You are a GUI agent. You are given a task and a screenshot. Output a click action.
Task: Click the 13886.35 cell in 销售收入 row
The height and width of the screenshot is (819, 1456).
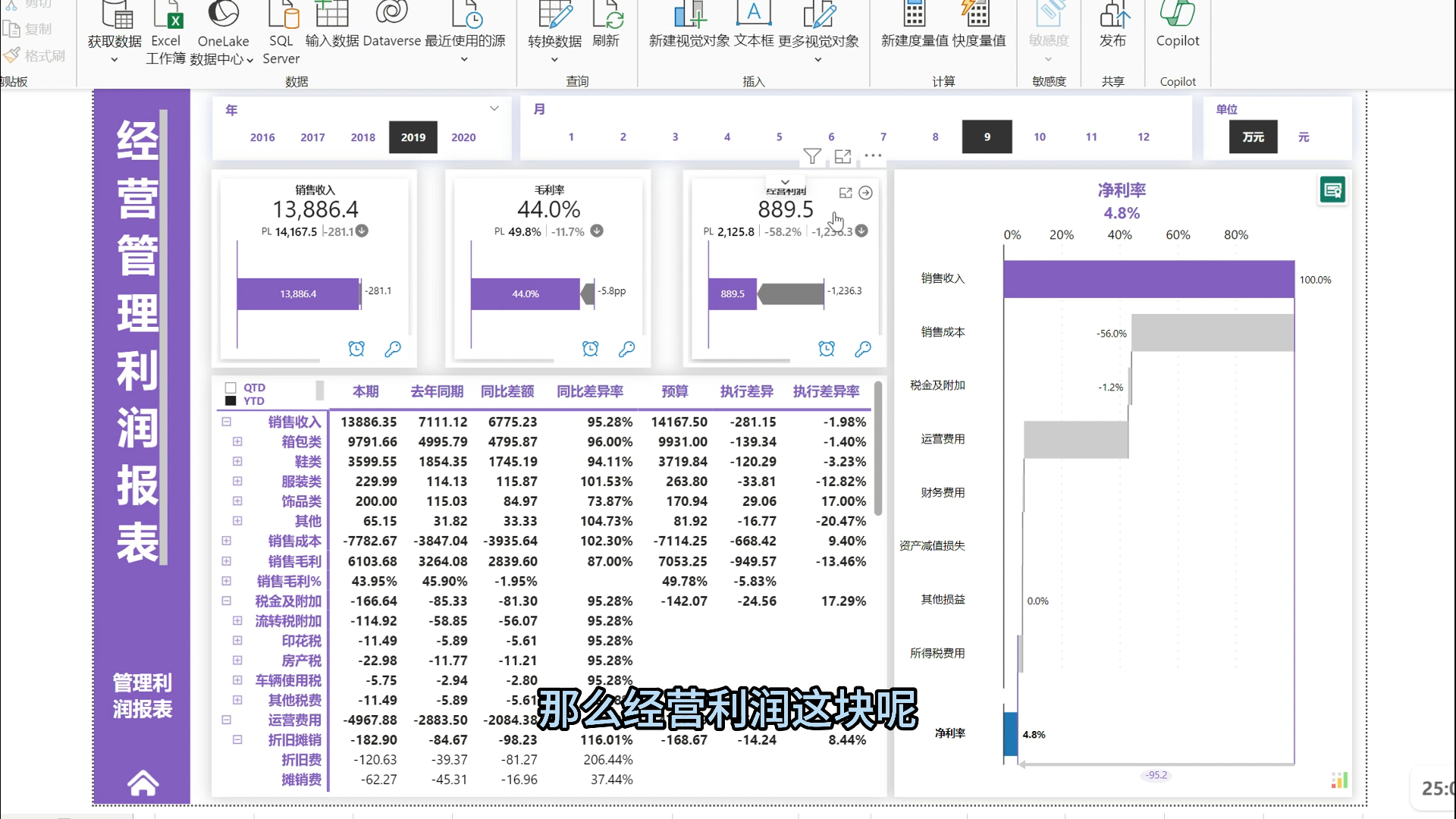point(369,422)
